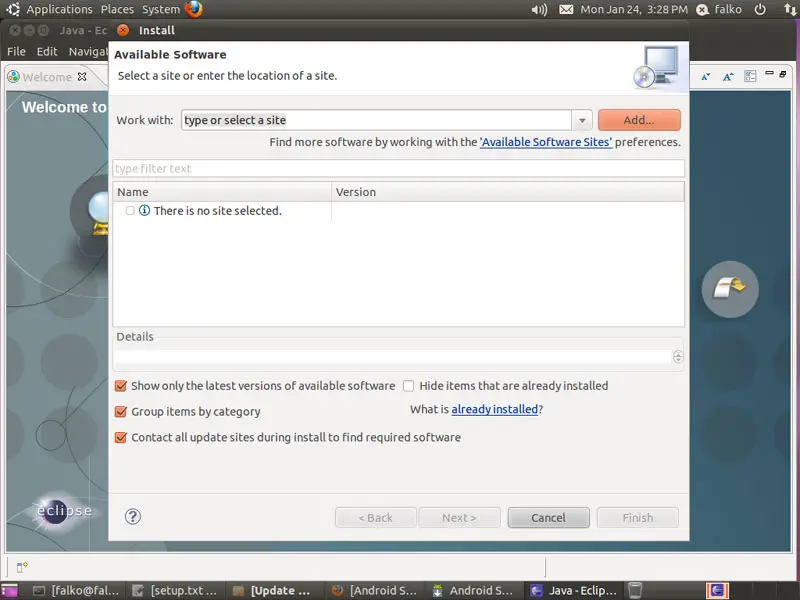The width and height of the screenshot is (800, 600).
Task: Open the trash icon in bottom panel
Action: (x=634, y=590)
